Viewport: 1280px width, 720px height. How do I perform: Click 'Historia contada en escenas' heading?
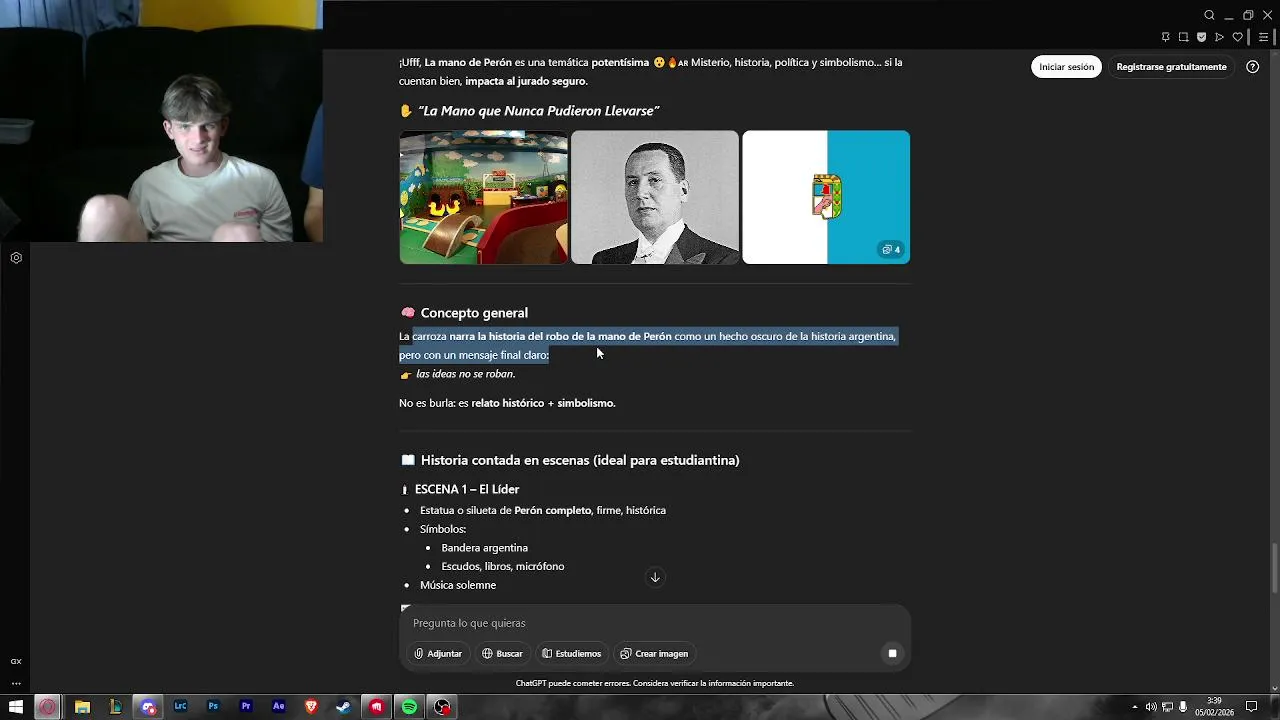click(580, 460)
